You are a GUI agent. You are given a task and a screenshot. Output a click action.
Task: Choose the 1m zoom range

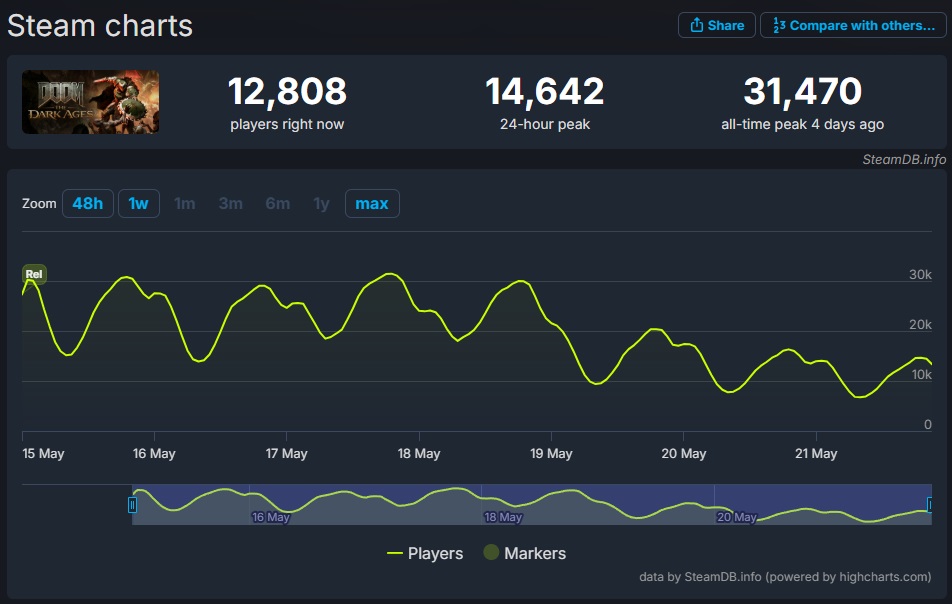coord(185,203)
